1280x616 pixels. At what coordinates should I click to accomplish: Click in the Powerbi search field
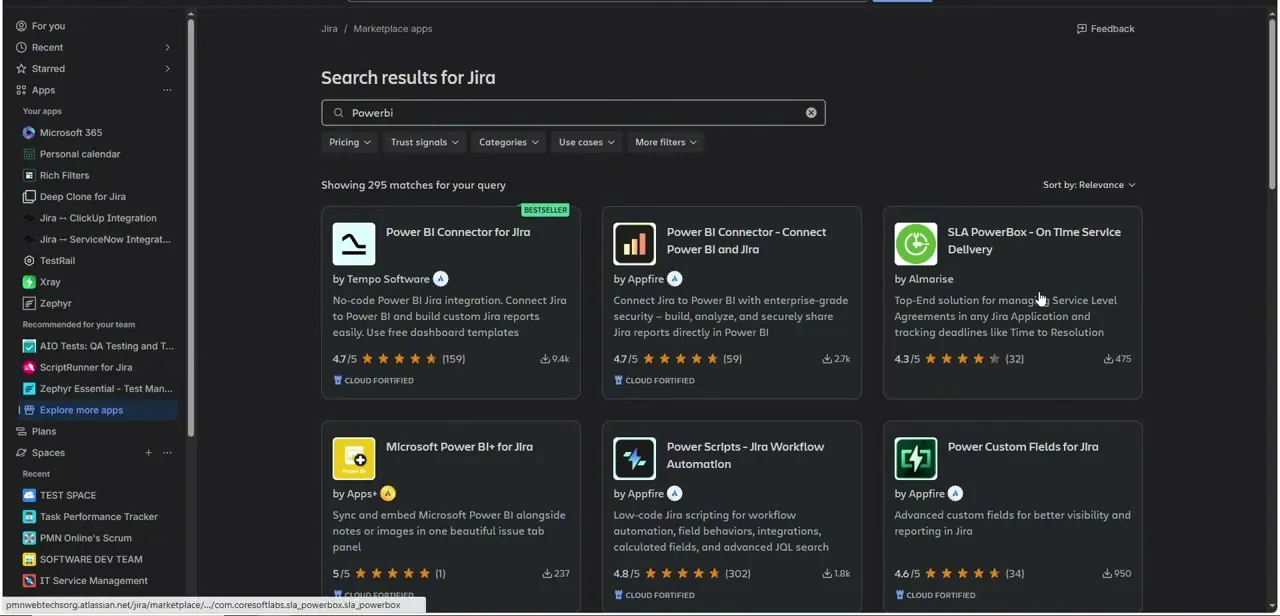(x=573, y=113)
